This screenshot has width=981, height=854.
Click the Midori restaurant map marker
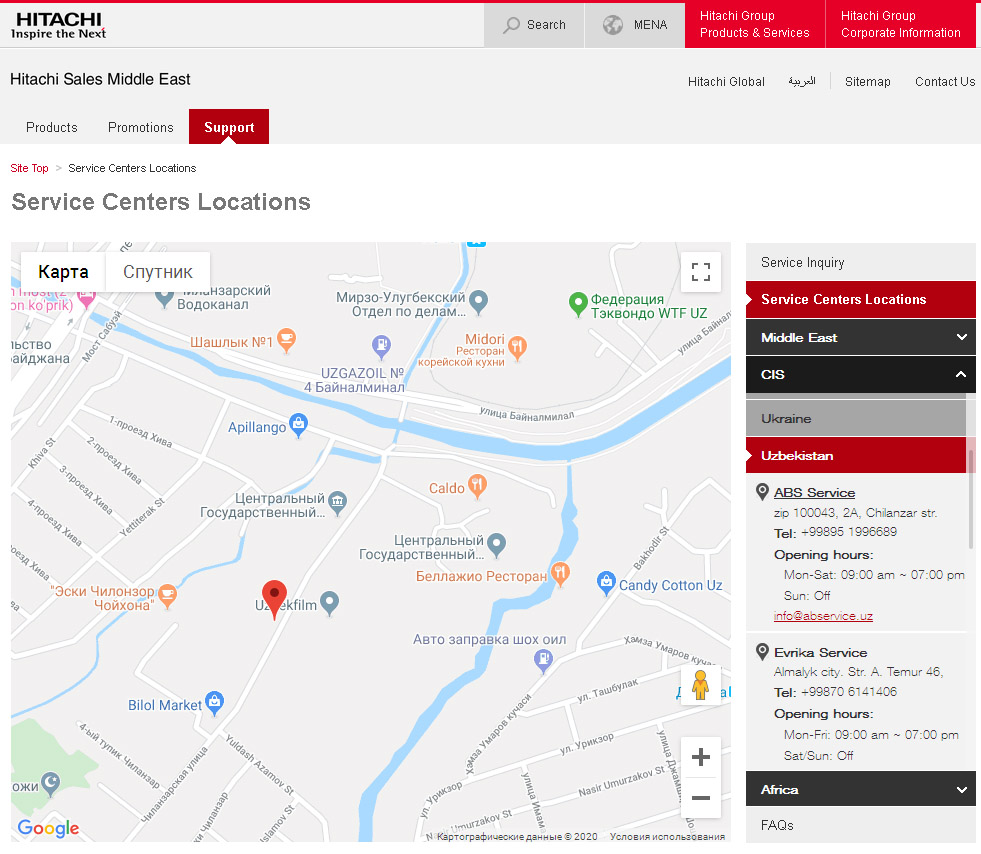click(517, 347)
